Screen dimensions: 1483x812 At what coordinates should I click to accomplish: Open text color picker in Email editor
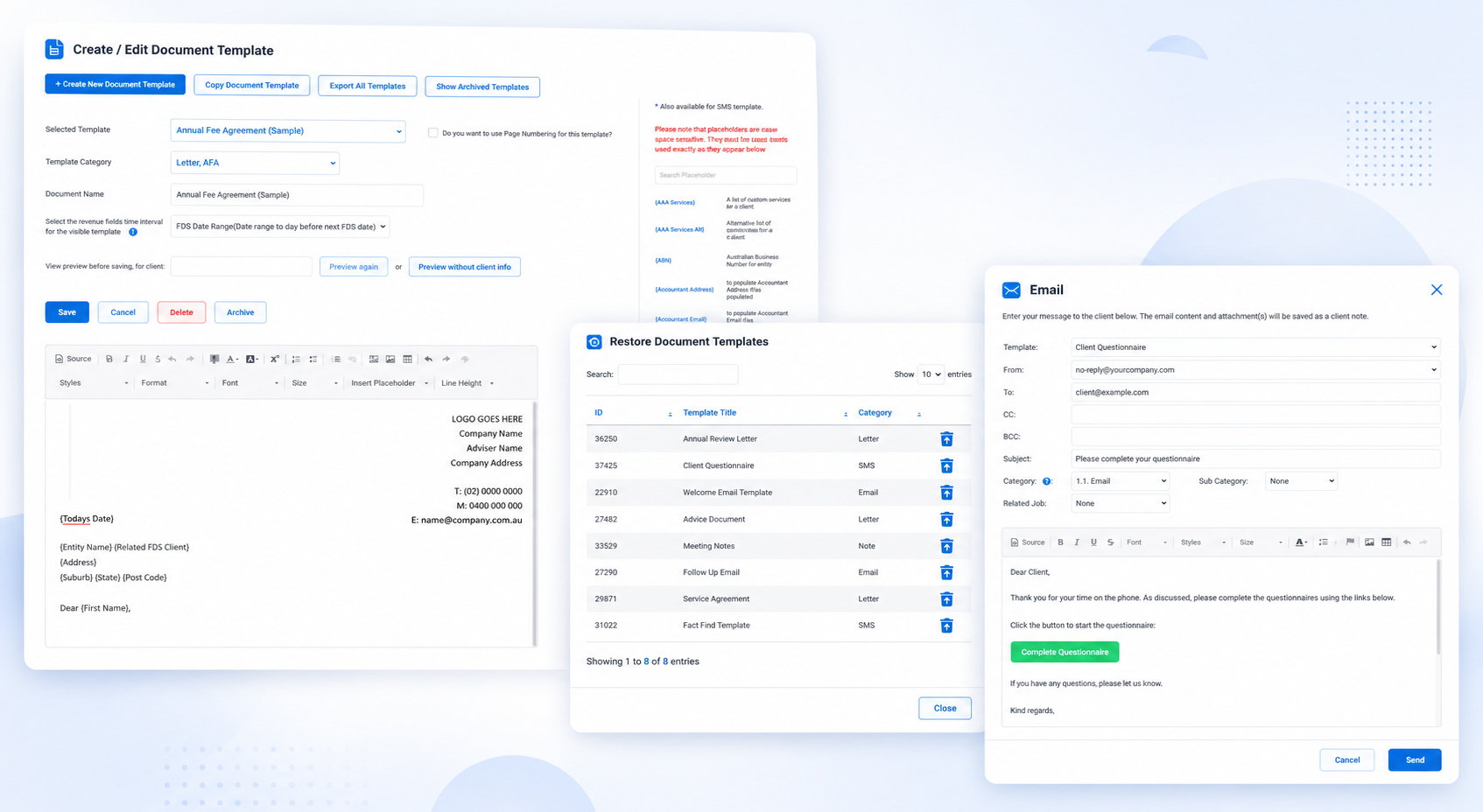tap(1301, 542)
